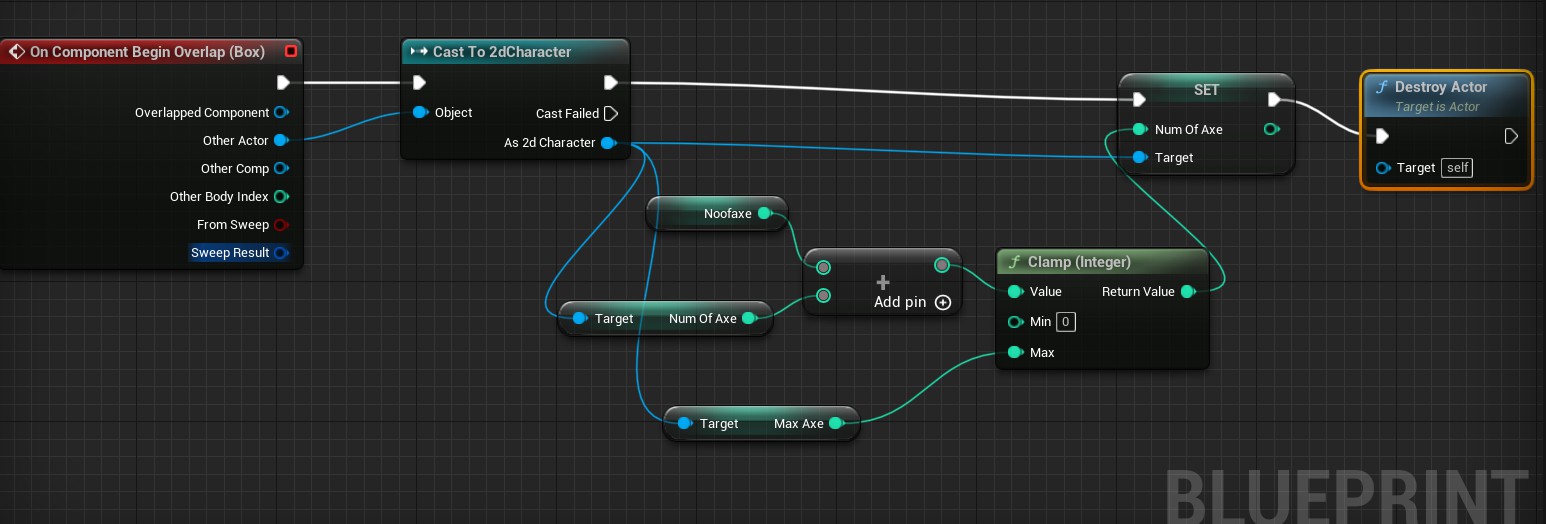Image resolution: width=1546 pixels, height=524 pixels.
Task: Click the Other Body Index pin
Action: click(x=281, y=197)
